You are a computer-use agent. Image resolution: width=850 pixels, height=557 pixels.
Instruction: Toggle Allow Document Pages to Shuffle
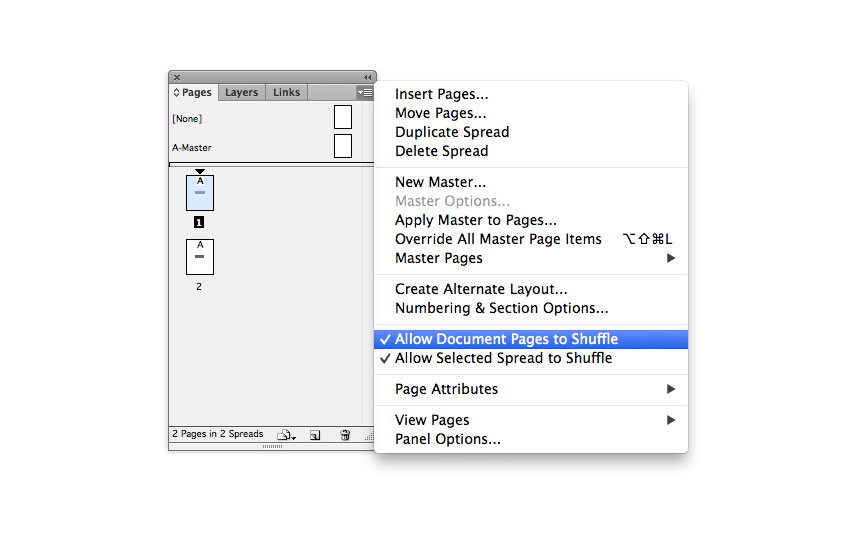[x=506, y=339]
